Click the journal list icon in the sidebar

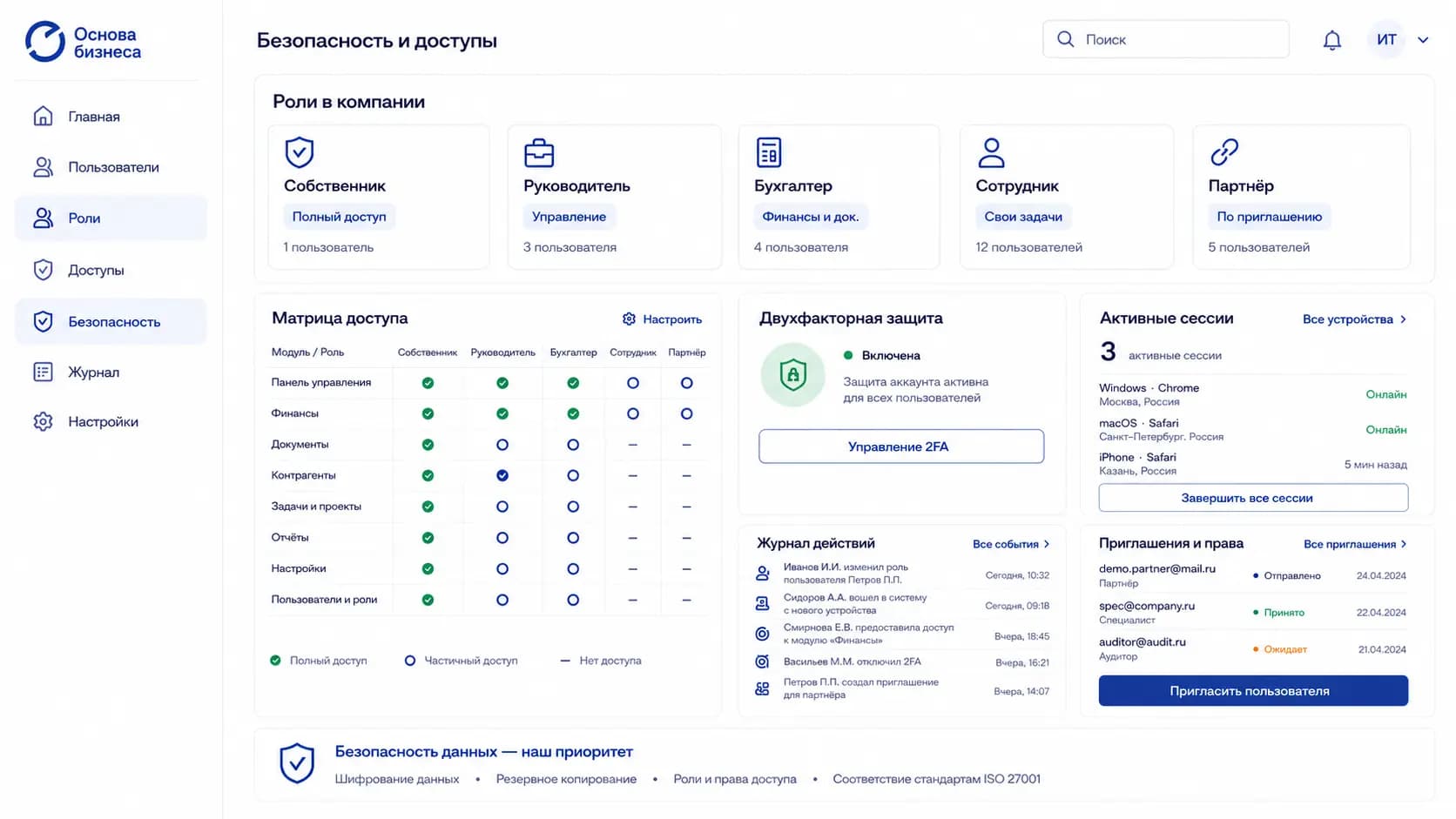pyautogui.click(x=43, y=372)
